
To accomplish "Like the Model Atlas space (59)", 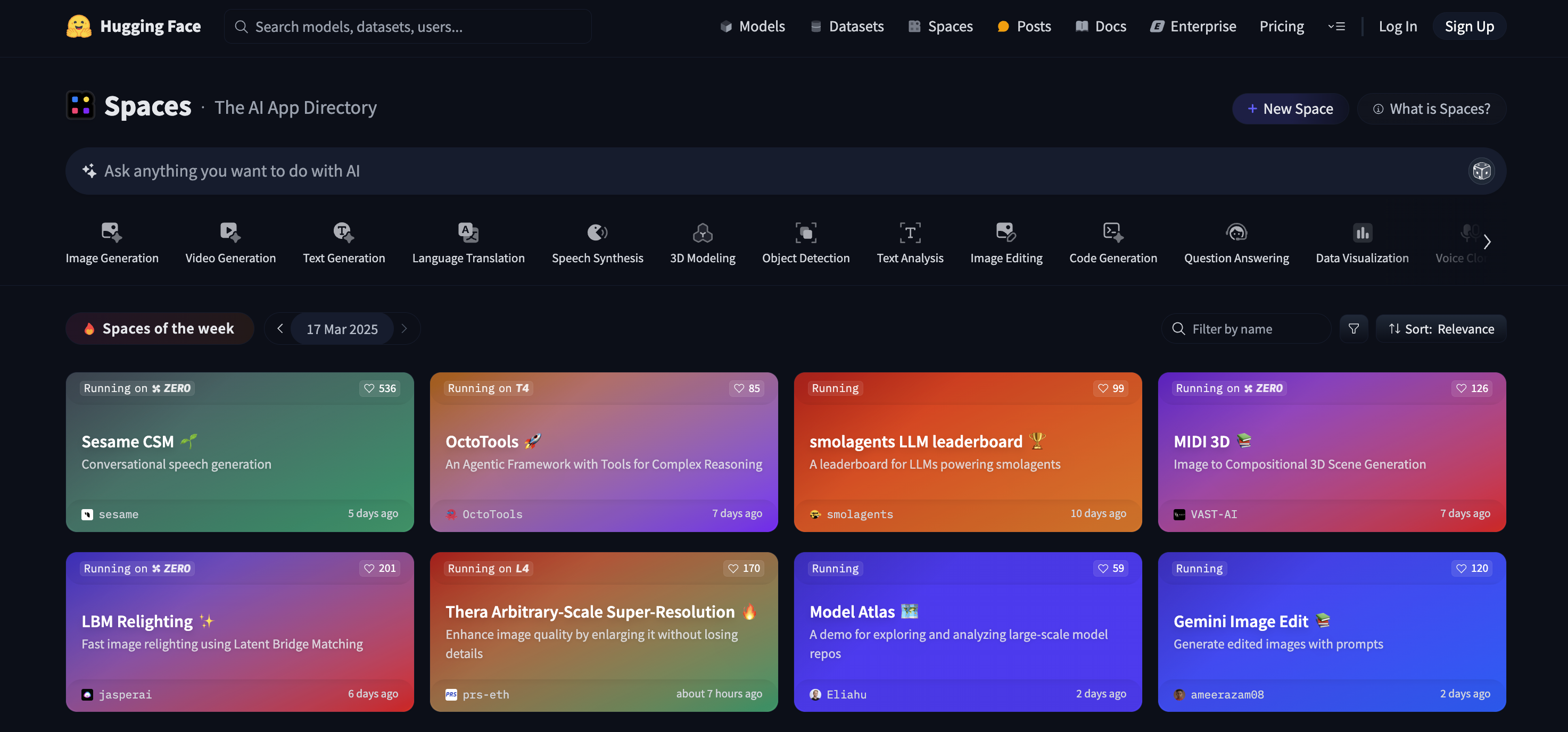I will click(x=1111, y=568).
